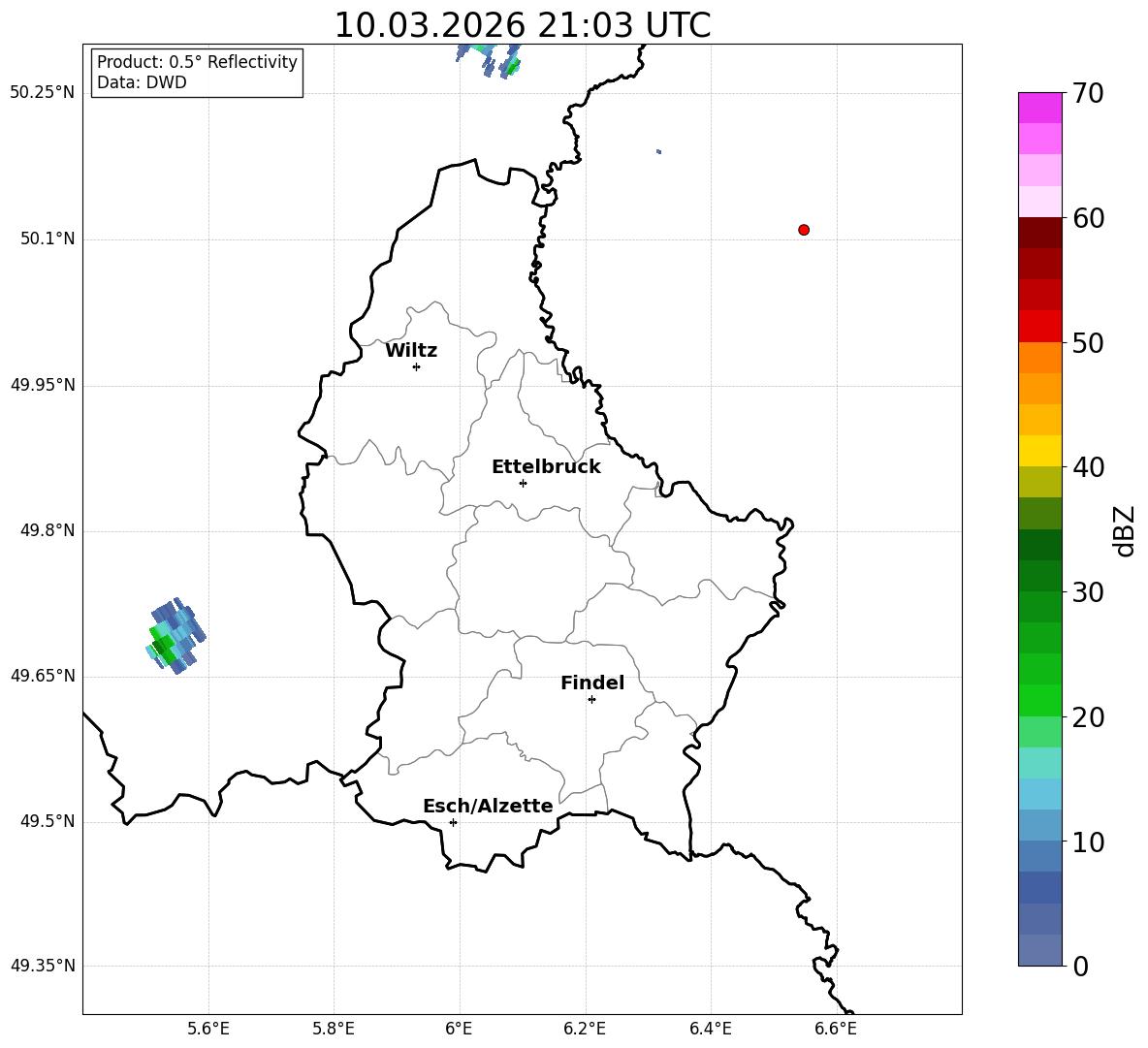The image size is (1148, 1048).
Task: Click the 'Data: DWD' text
Action: [142, 82]
